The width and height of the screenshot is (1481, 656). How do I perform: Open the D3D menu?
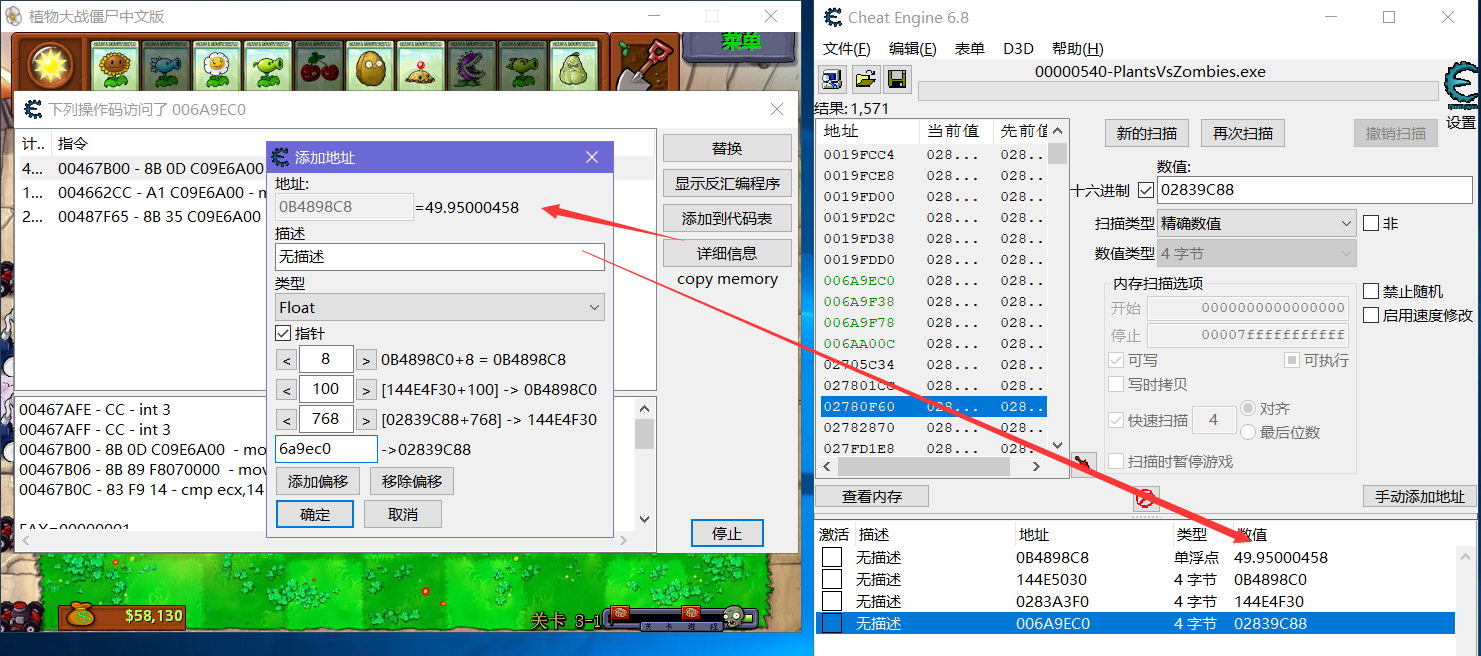pos(1018,49)
